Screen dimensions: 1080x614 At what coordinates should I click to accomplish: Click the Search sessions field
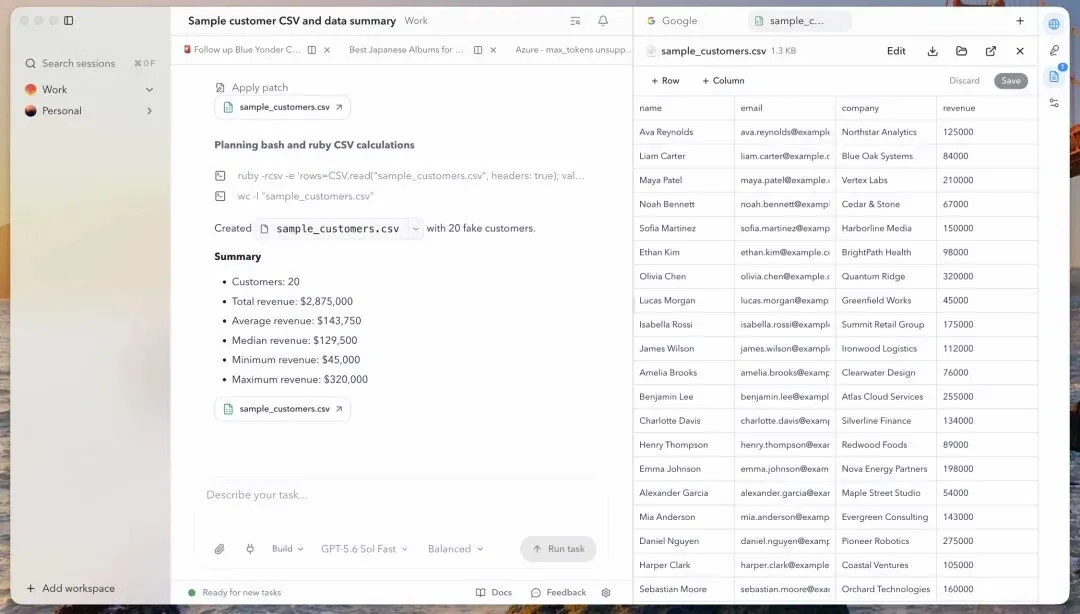[90, 63]
